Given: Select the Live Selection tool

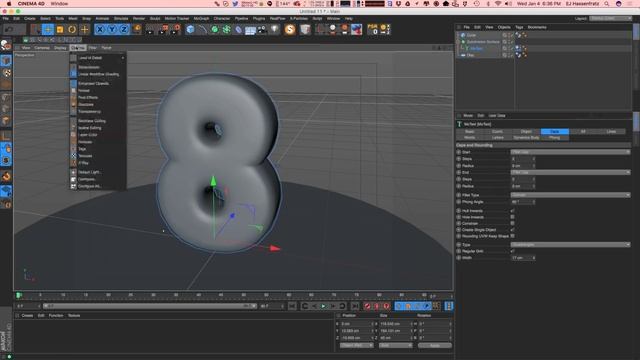Looking at the screenshot, I should coord(36,29).
